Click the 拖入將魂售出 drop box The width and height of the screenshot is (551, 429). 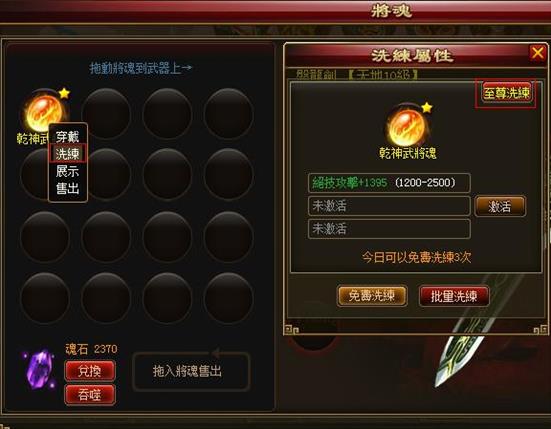(x=191, y=371)
